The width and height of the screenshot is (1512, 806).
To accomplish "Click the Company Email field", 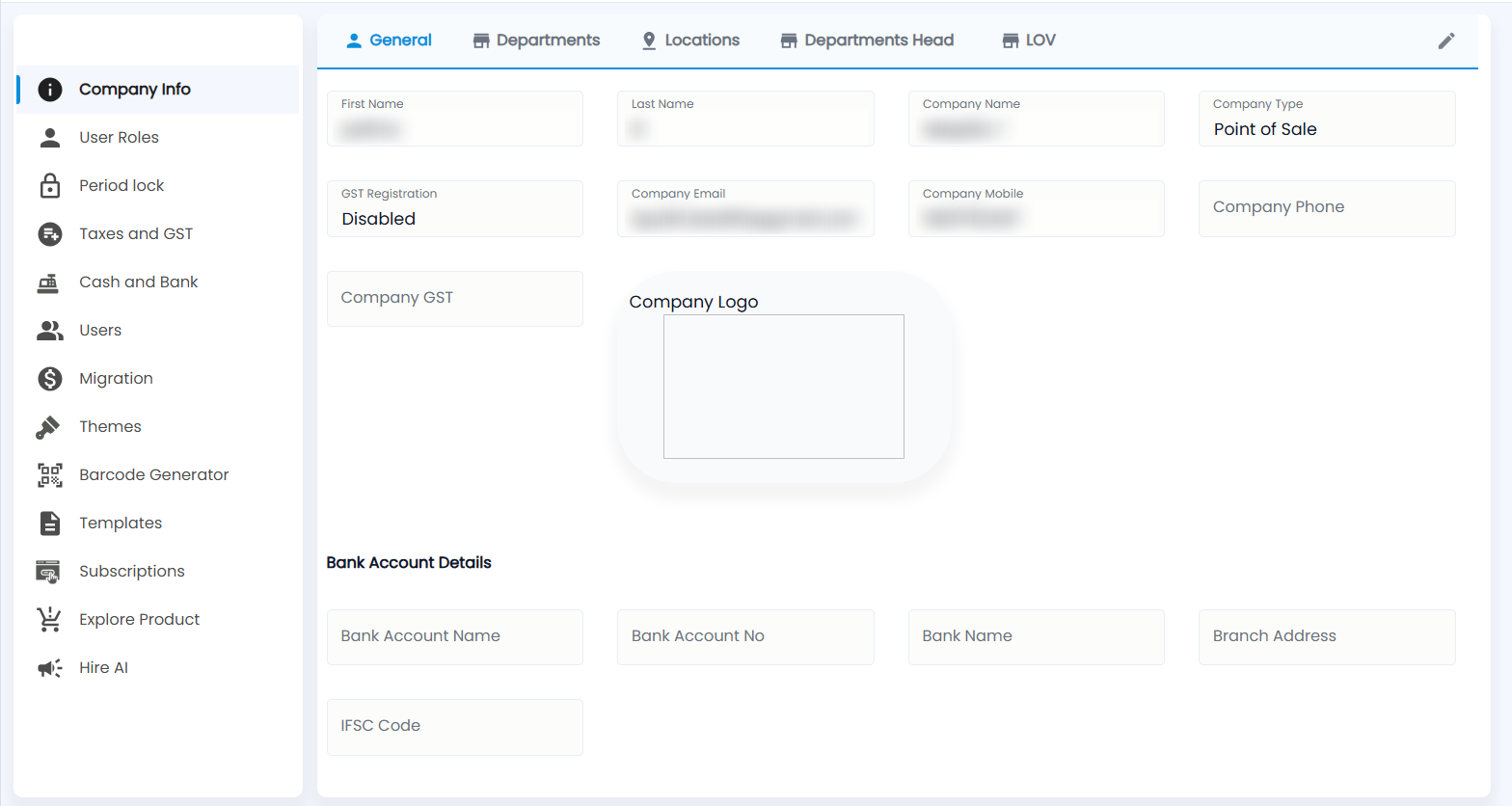I will point(745,208).
